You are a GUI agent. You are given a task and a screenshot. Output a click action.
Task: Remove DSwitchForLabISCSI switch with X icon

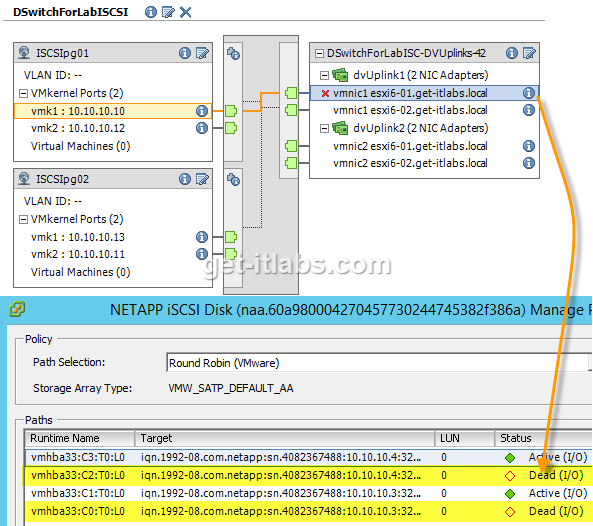point(185,12)
